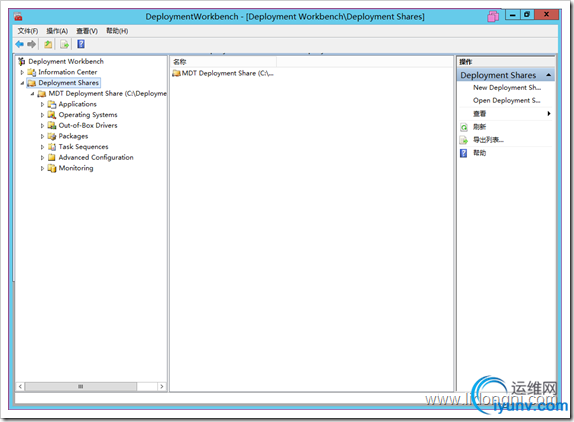
Task: Click the Up one level toolbar icon
Action: click(48, 44)
